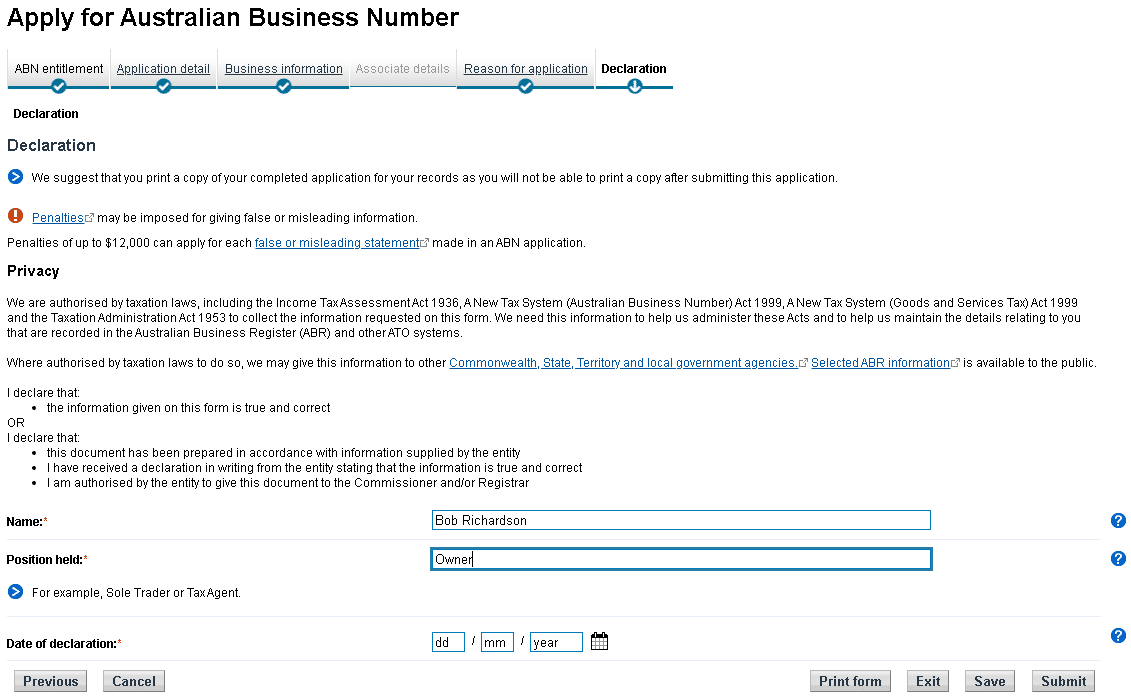Click the external link icon after Penalties

point(89,216)
